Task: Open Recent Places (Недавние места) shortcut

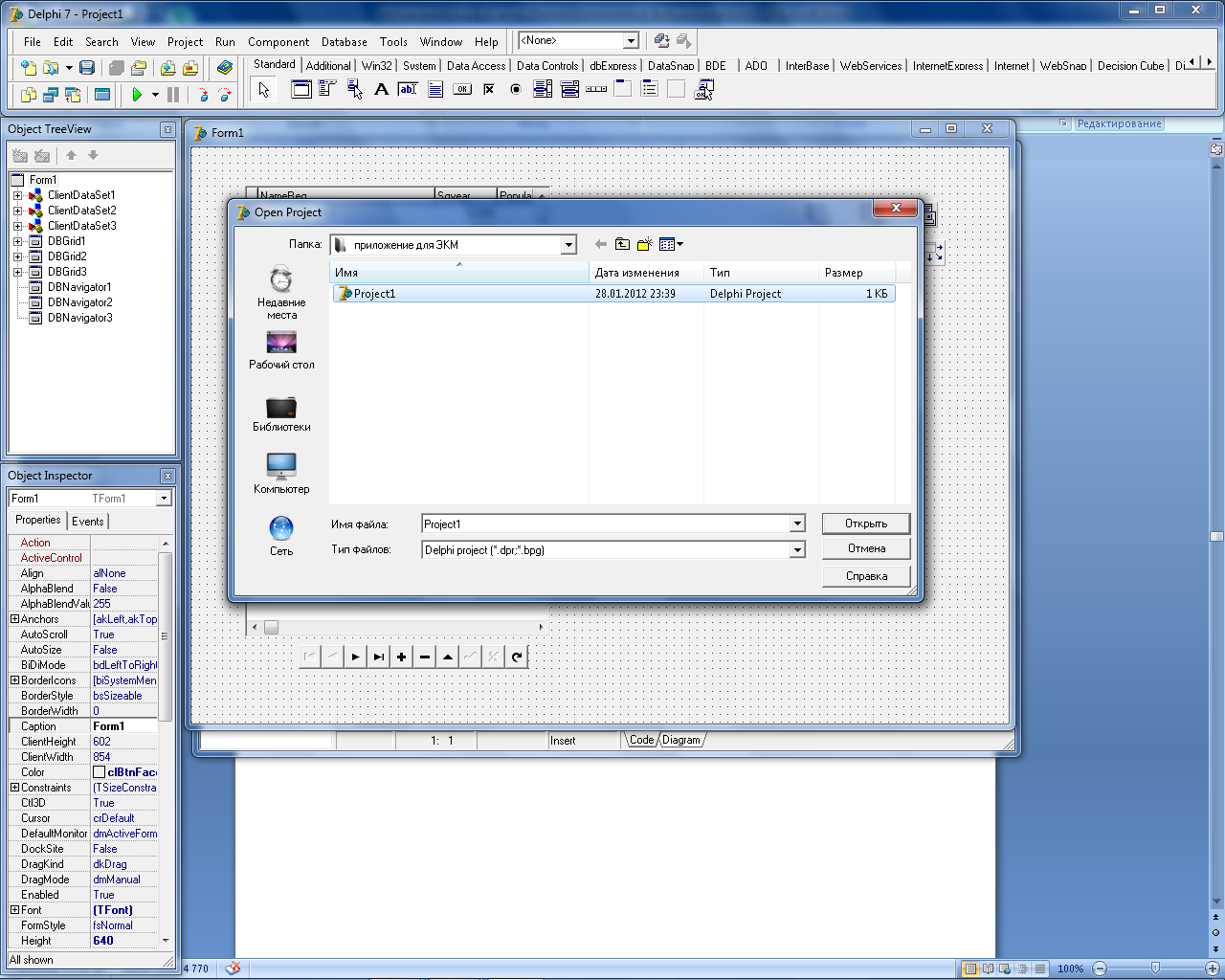Action: (x=281, y=293)
